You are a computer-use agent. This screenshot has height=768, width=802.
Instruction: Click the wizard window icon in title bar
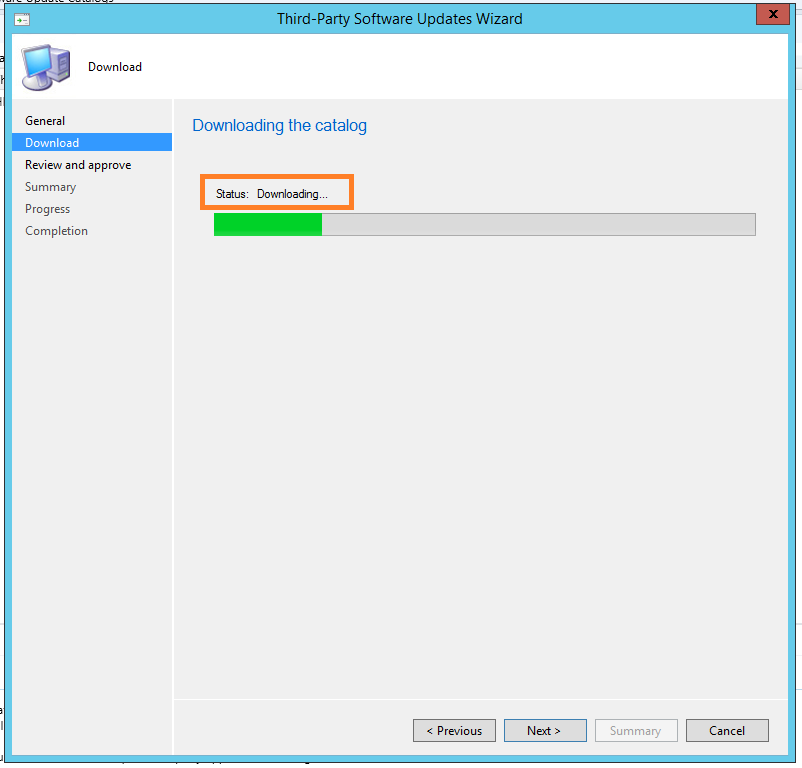(x=22, y=20)
